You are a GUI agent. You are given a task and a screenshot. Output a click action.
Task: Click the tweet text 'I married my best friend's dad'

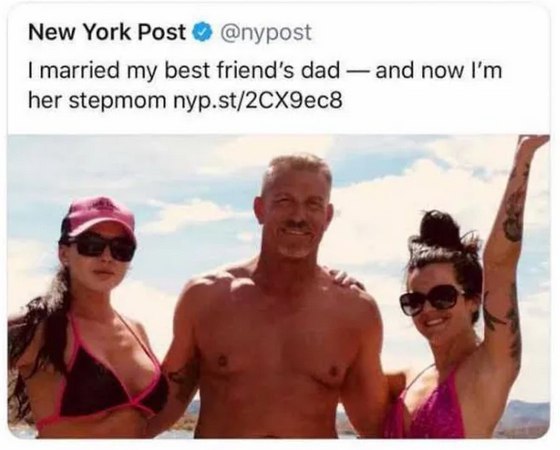[x=184, y=71]
